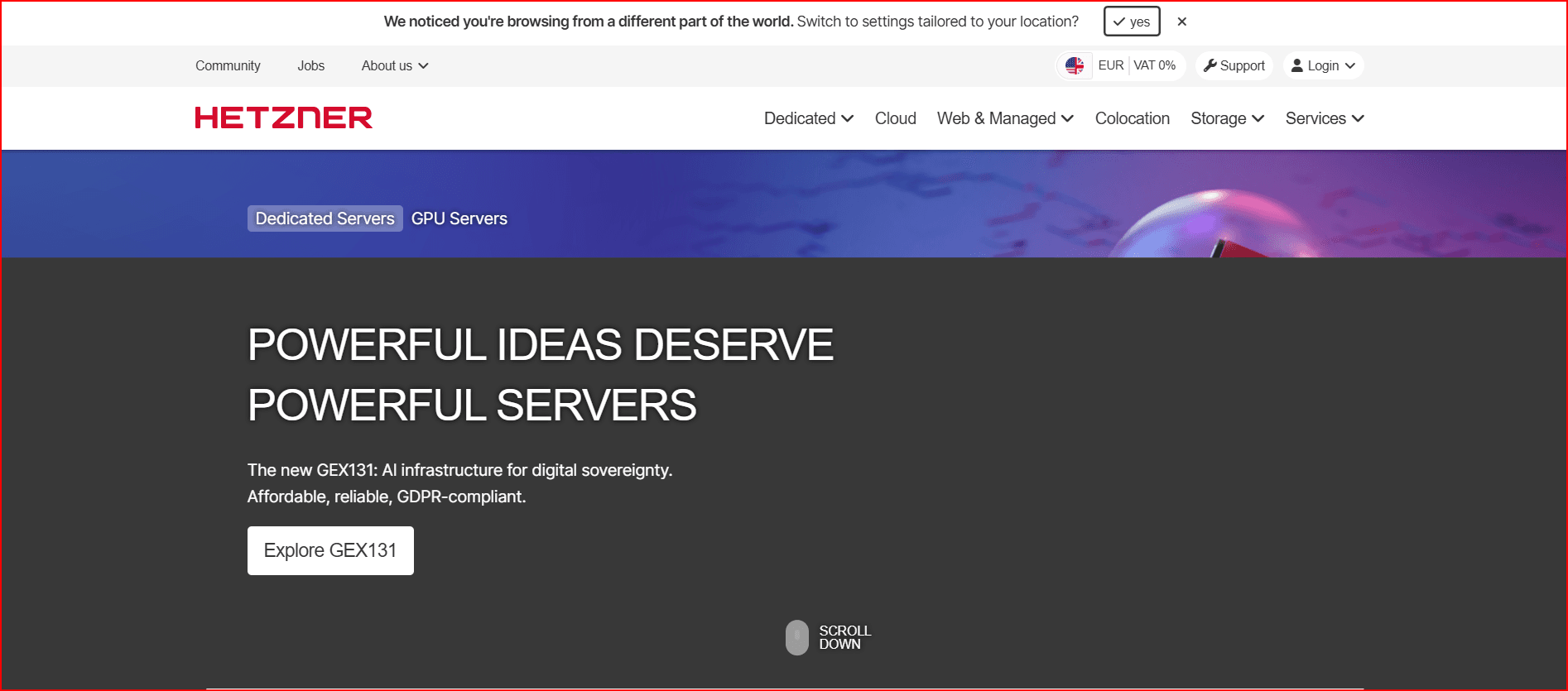
Task: Expand the Dedicated menu
Action: pos(809,118)
